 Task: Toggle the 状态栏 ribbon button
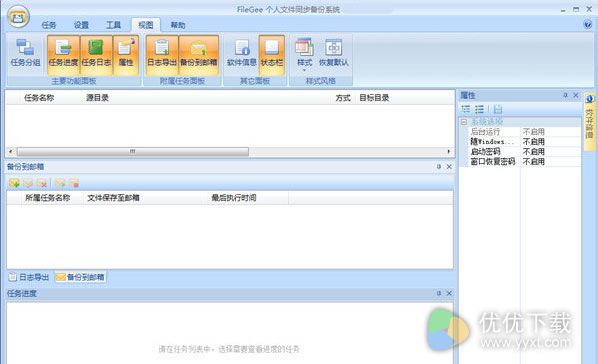pyautogui.click(x=272, y=54)
